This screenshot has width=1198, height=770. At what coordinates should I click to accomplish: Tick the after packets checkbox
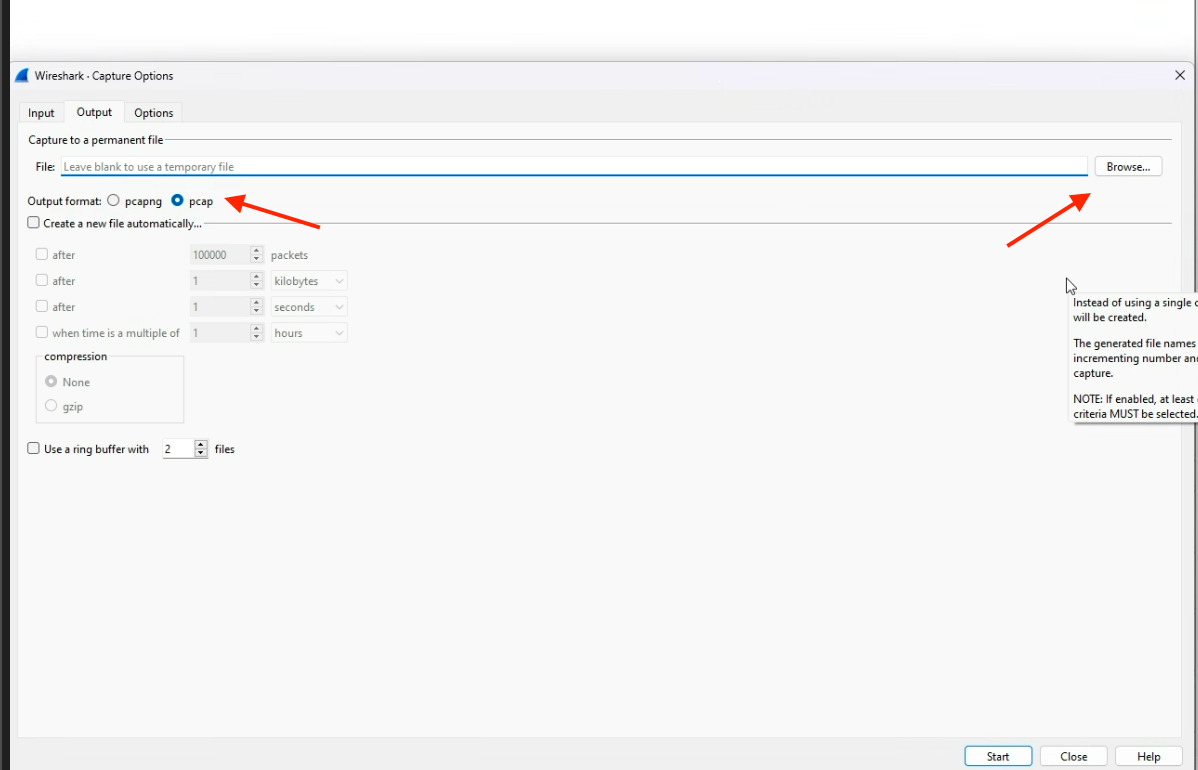[x=42, y=254]
